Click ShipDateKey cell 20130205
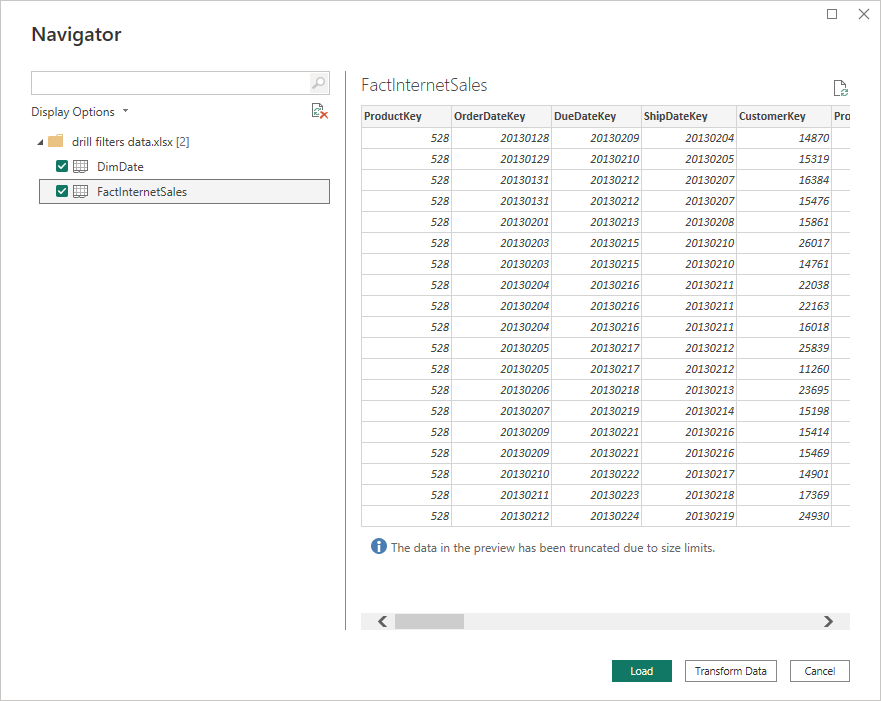Screen dimensions: 881x701 coord(689,159)
